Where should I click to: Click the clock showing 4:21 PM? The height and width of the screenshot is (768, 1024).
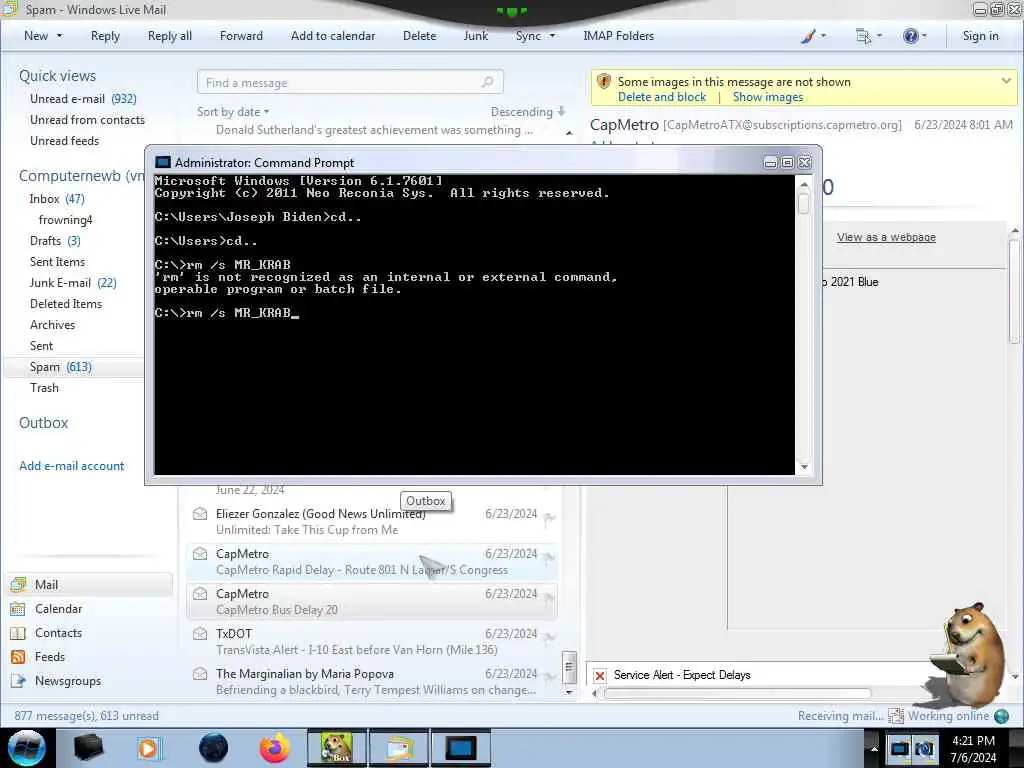(x=972, y=741)
